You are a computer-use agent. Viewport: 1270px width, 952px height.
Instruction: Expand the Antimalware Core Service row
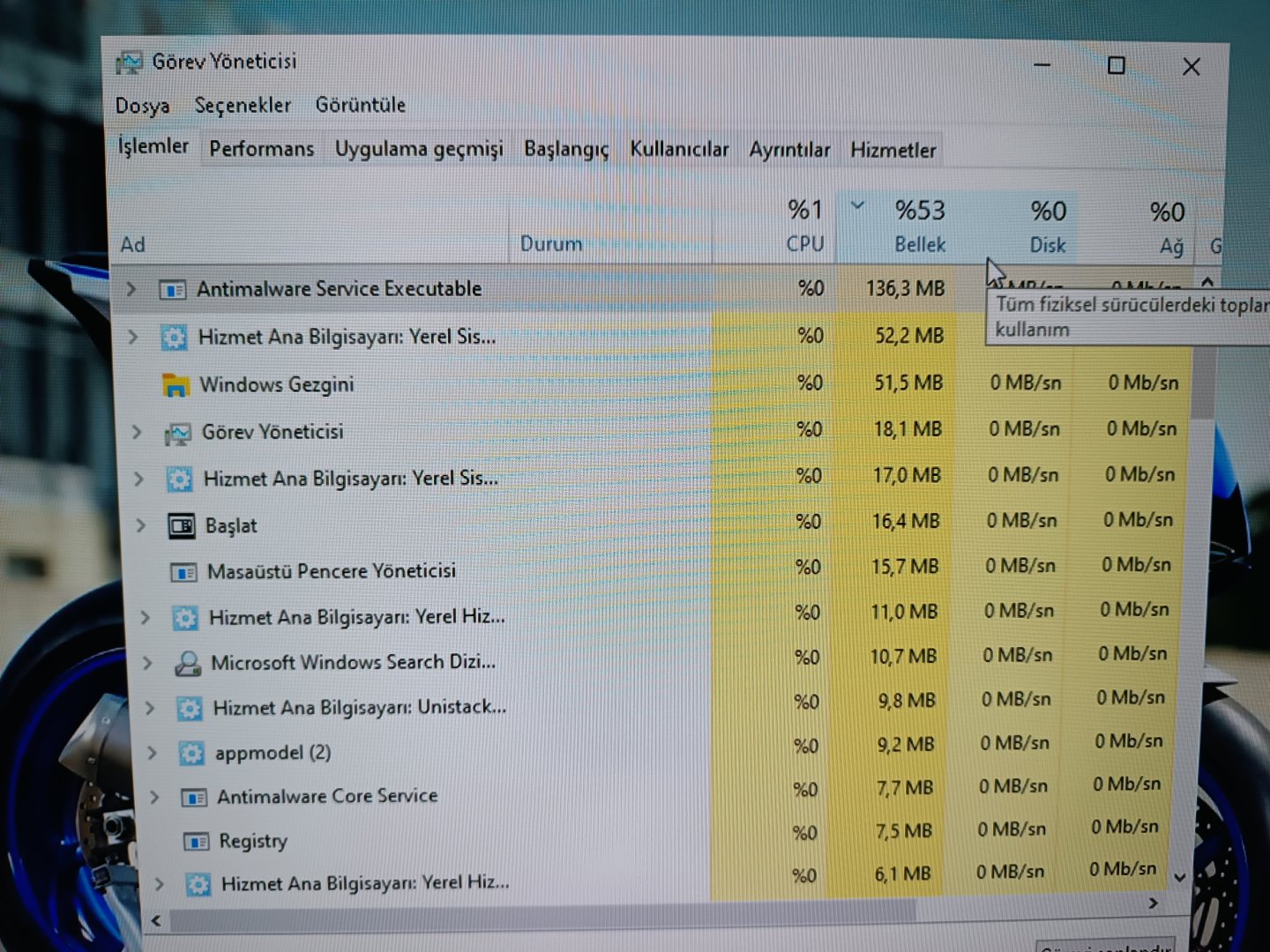click(155, 797)
